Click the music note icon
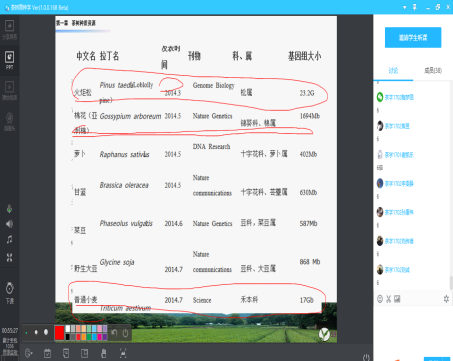This screenshot has width=453, height=361. 9,239
